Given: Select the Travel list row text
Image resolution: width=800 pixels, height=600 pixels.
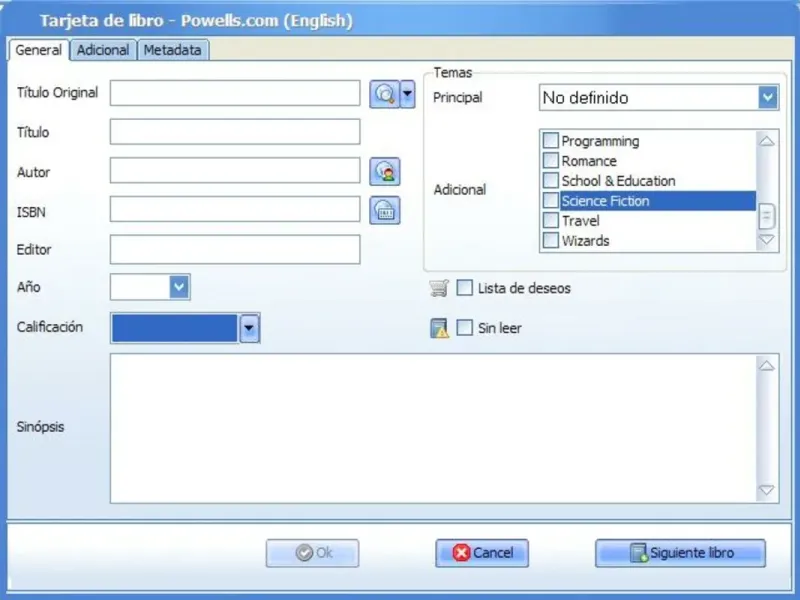Looking at the screenshot, I should pyautogui.click(x=581, y=221).
